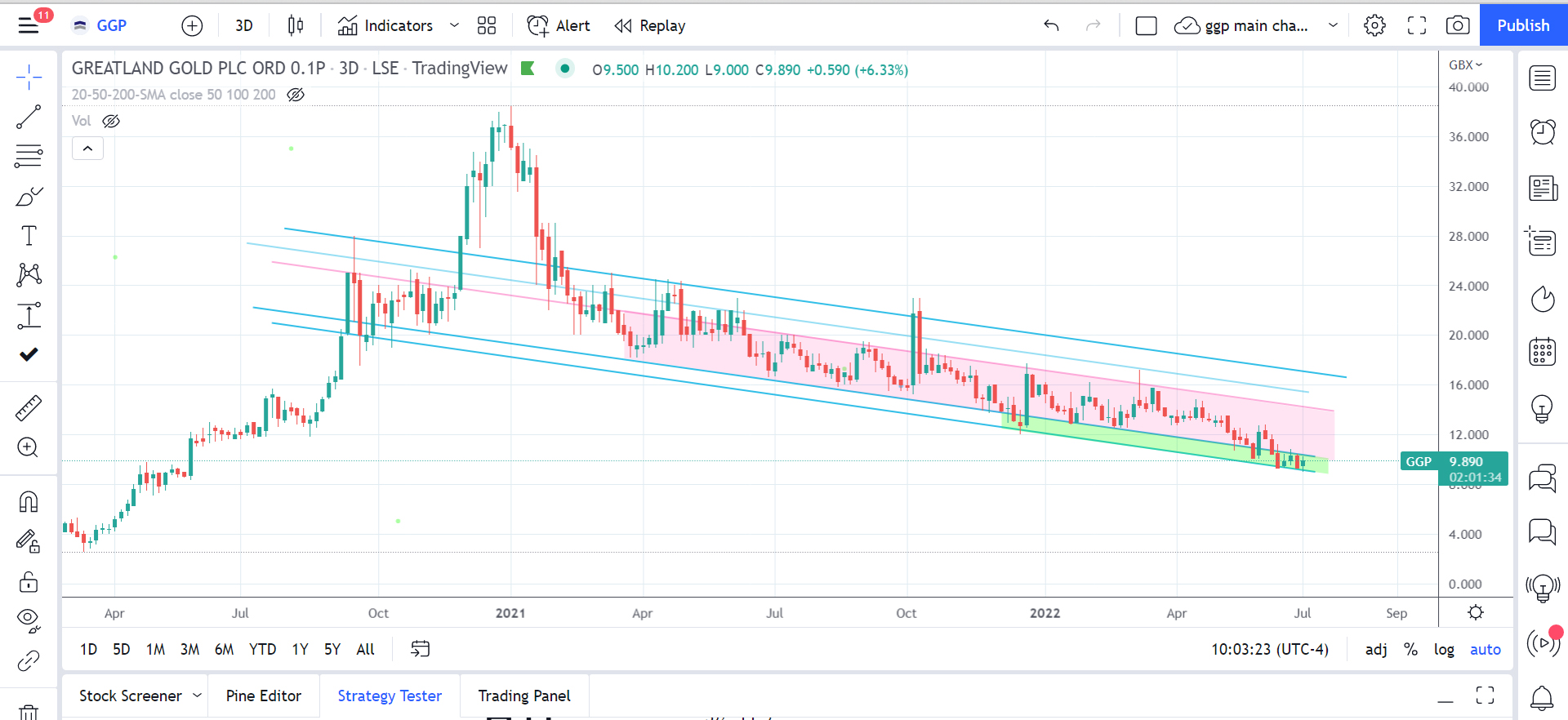Open price scale settings gear below axis

(x=1476, y=612)
